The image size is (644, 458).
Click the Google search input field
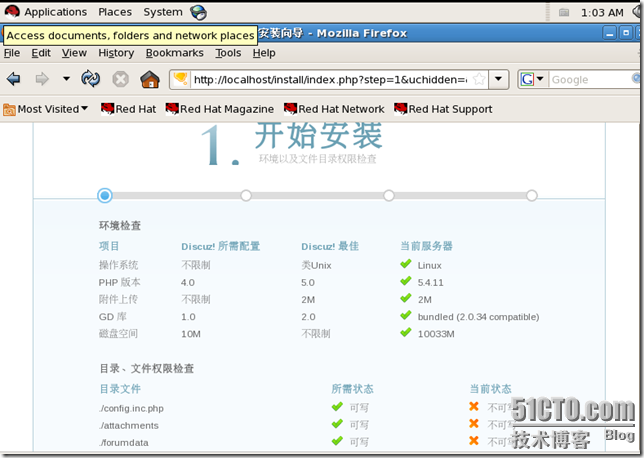coord(591,79)
